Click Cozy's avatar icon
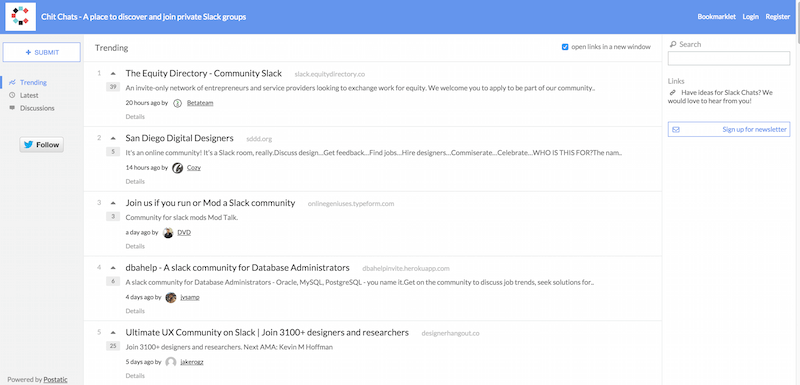 [x=178, y=168]
